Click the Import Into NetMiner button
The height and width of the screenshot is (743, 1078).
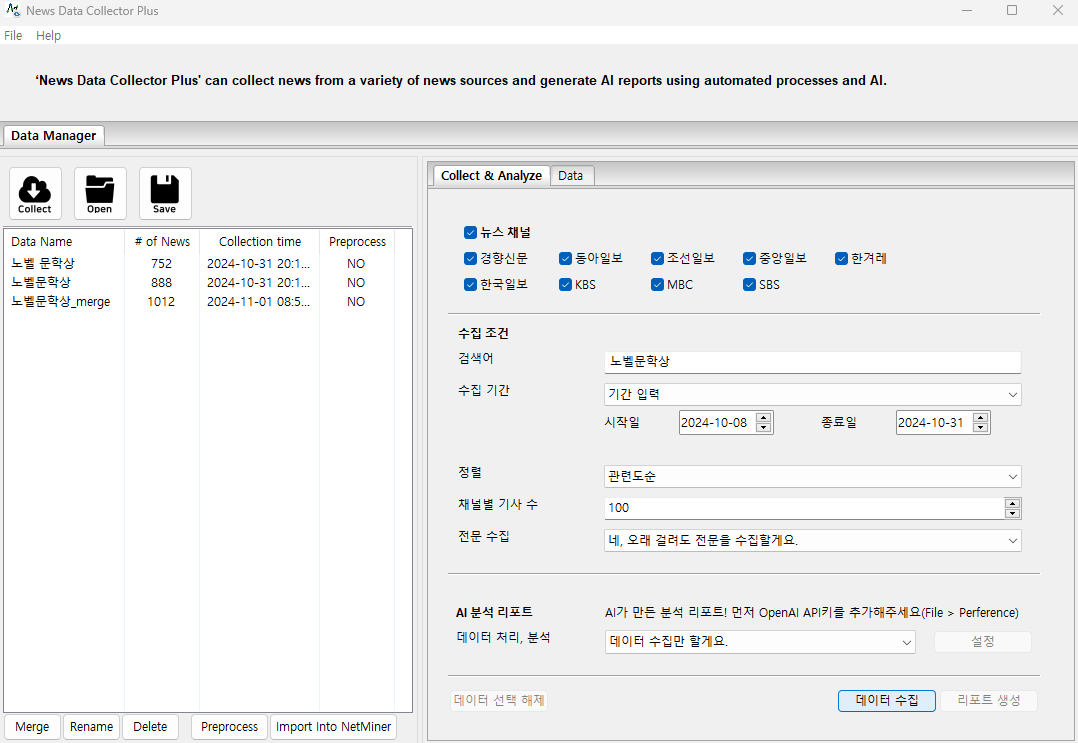pyautogui.click(x=333, y=727)
